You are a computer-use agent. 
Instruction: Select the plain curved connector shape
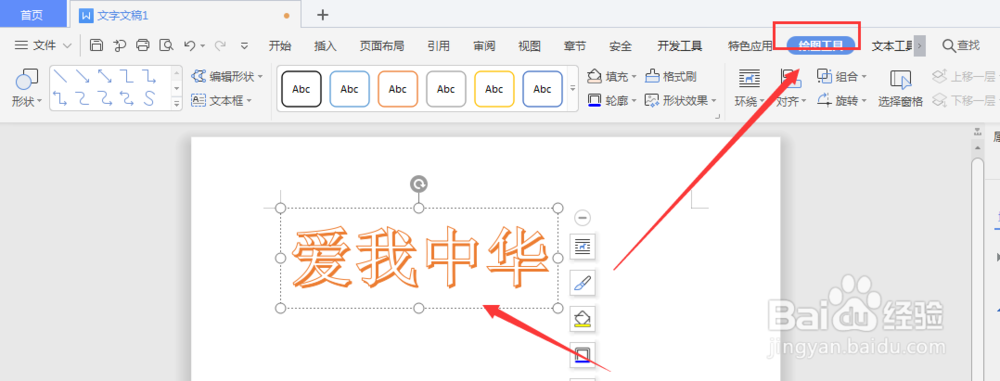click(x=82, y=98)
